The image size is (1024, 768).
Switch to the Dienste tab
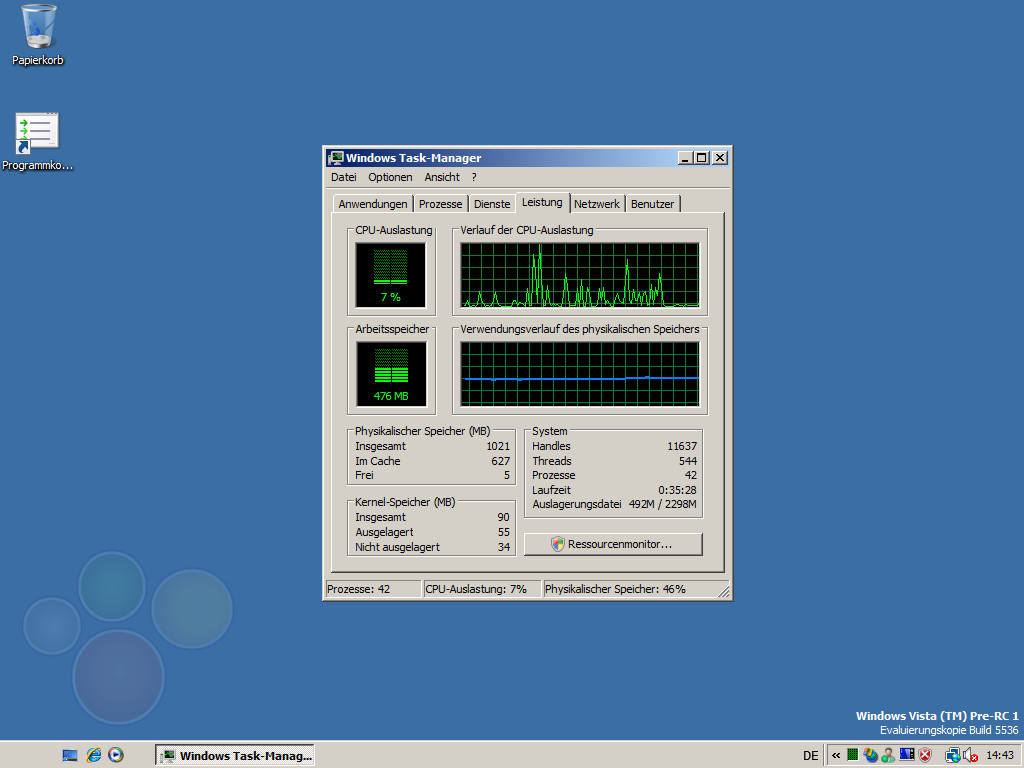point(492,204)
